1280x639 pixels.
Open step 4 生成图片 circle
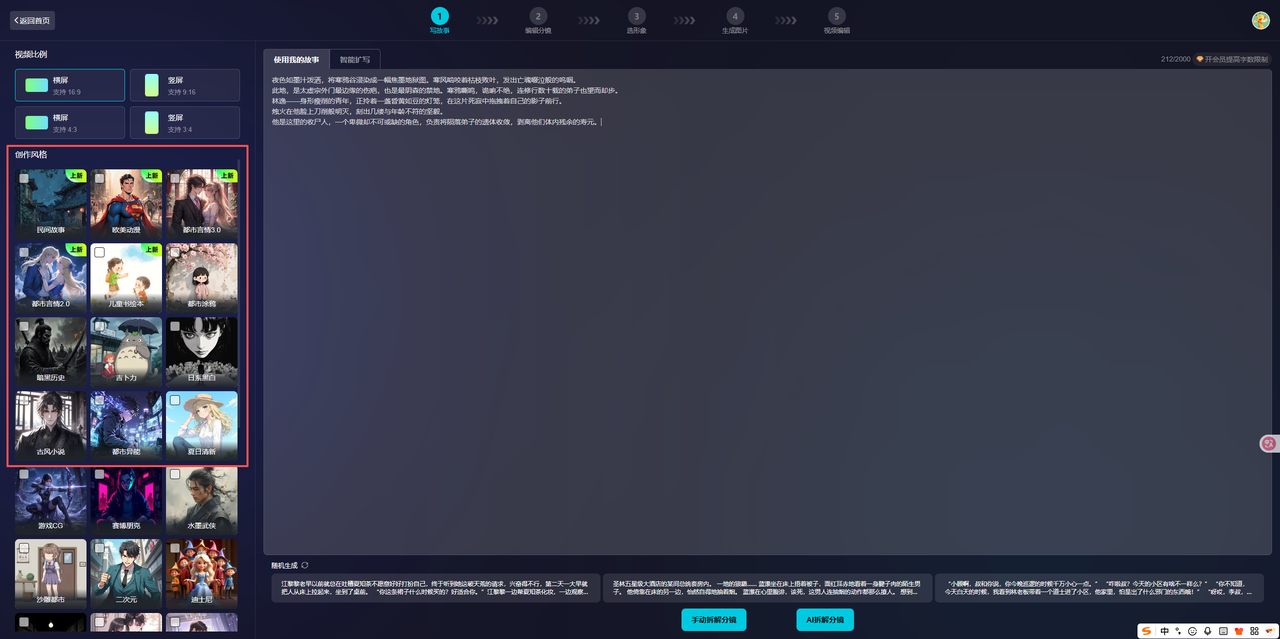735,16
